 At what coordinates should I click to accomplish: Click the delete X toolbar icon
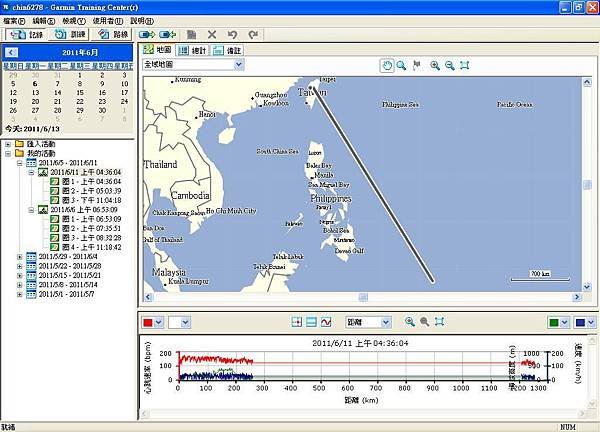(212, 35)
